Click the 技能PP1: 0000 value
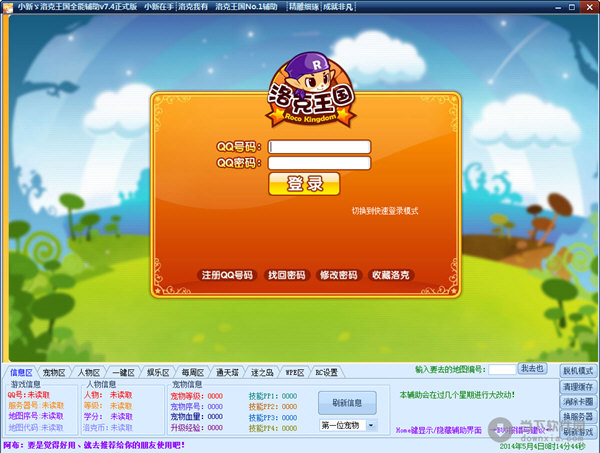 (x=273, y=396)
